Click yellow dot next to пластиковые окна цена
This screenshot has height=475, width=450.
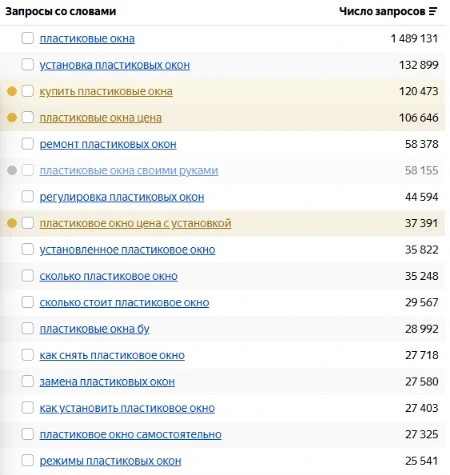[x=12, y=117]
